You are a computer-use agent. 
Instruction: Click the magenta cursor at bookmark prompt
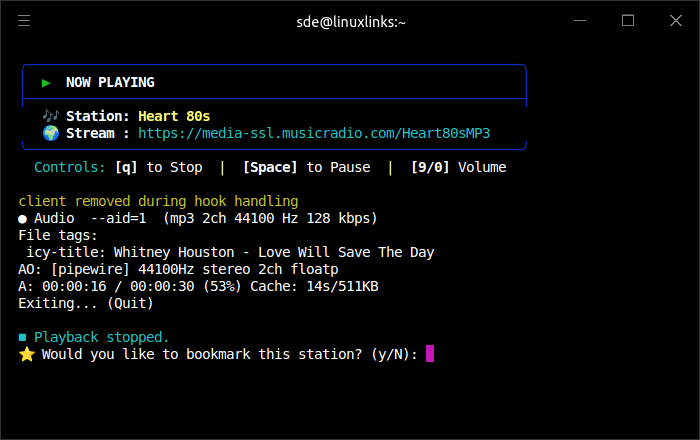(430, 354)
